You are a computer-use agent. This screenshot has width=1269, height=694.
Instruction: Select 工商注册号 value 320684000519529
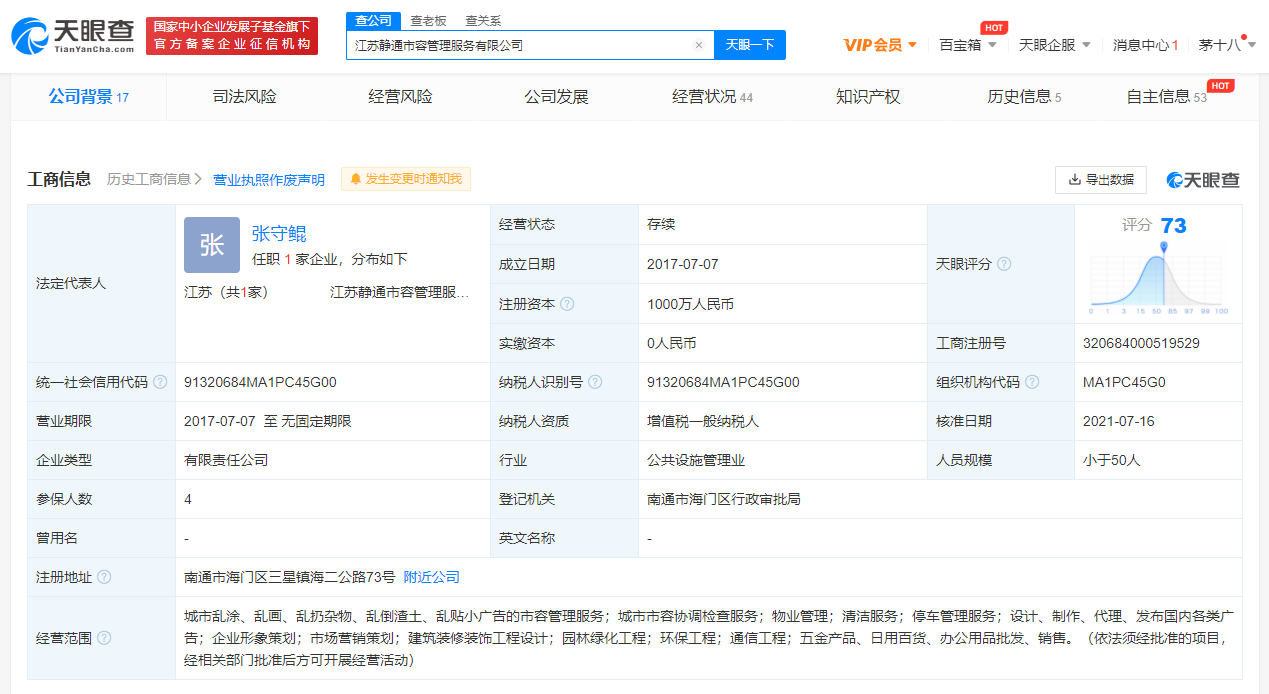click(1141, 343)
